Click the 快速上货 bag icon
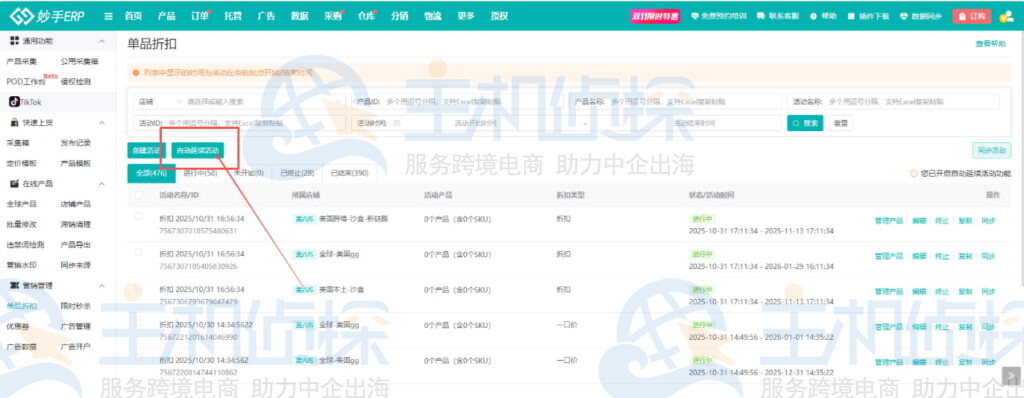The image size is (1024, 398). (x=14, y=122)
